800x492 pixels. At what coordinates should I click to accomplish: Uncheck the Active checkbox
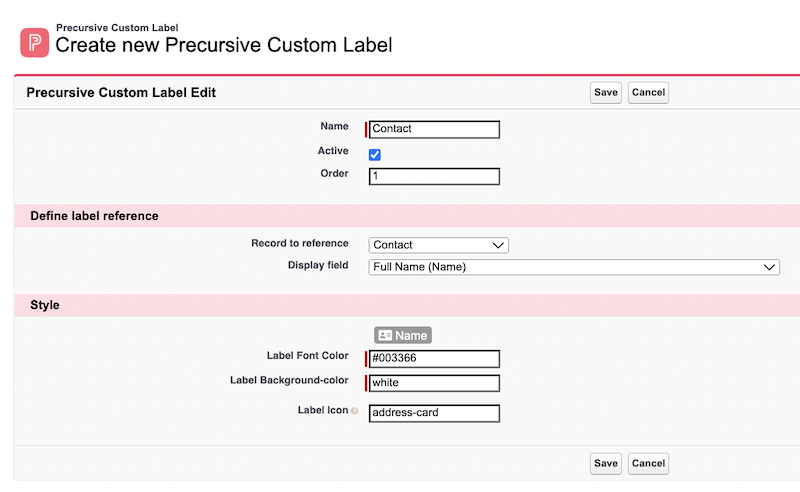click(374, 155)
